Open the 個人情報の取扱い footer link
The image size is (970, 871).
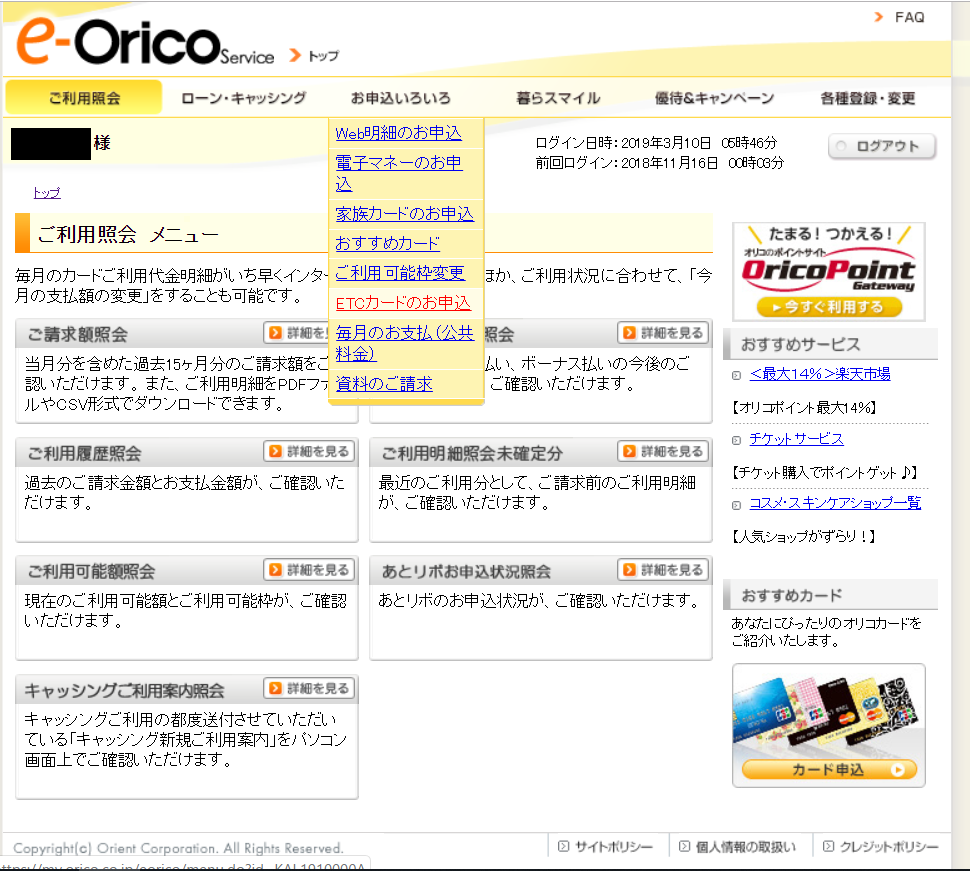click(x=745, y=846)
